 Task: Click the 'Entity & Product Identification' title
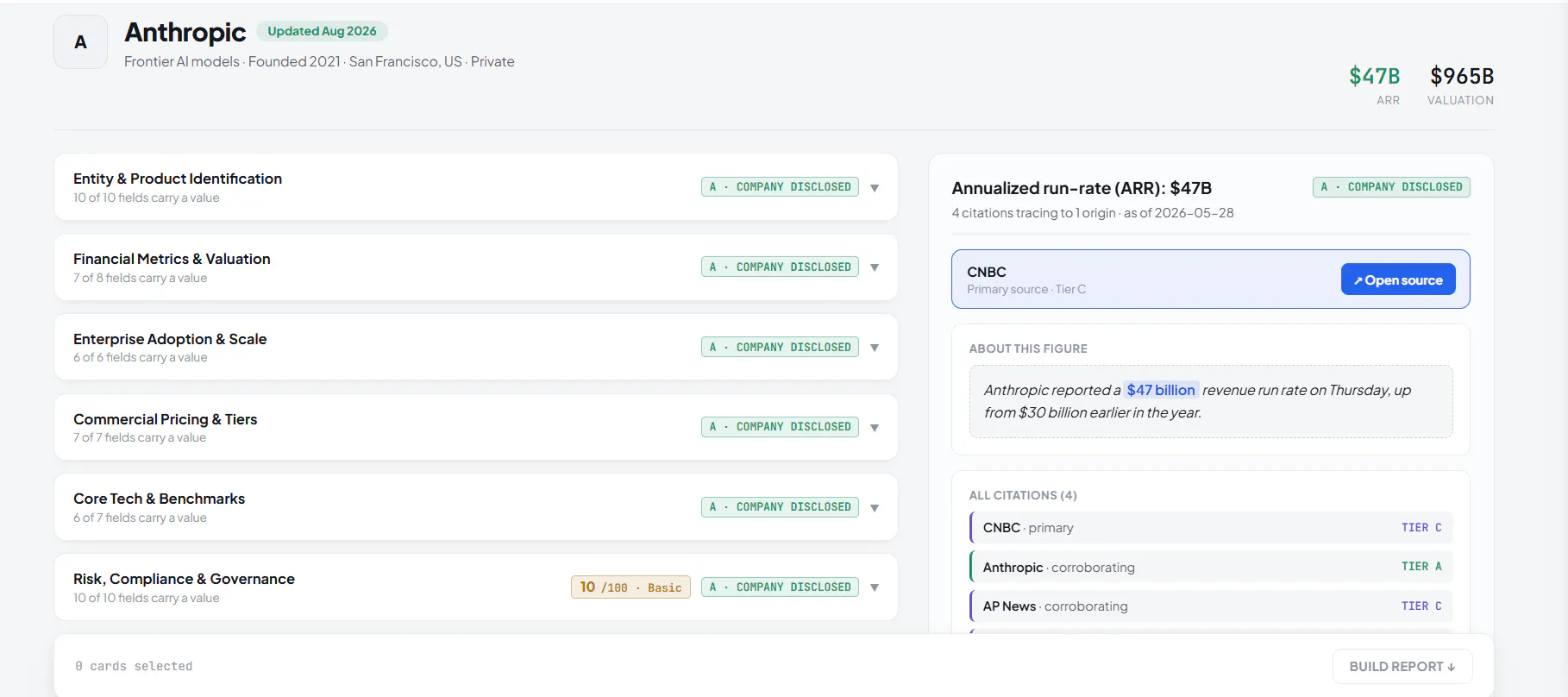(x=178, y=179)
